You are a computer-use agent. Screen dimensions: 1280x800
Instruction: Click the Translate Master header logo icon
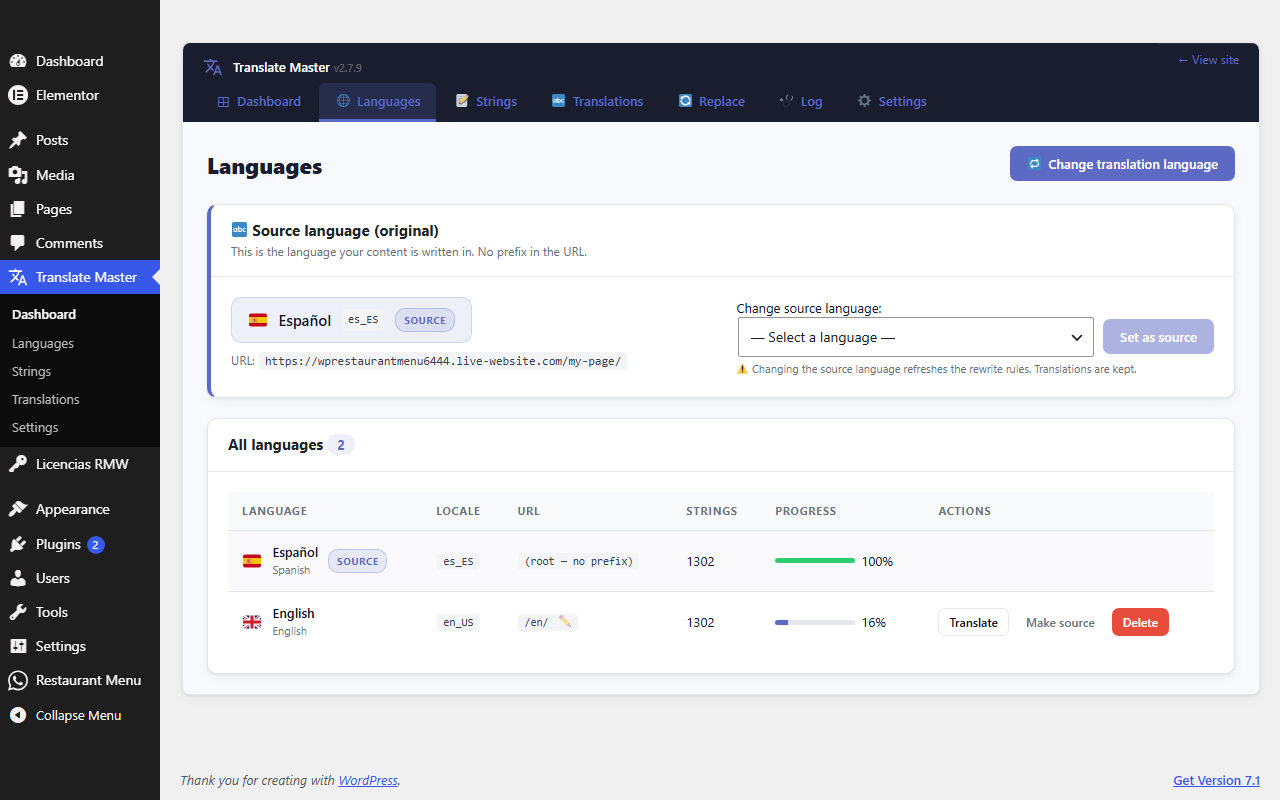click(x=213, y=67)
